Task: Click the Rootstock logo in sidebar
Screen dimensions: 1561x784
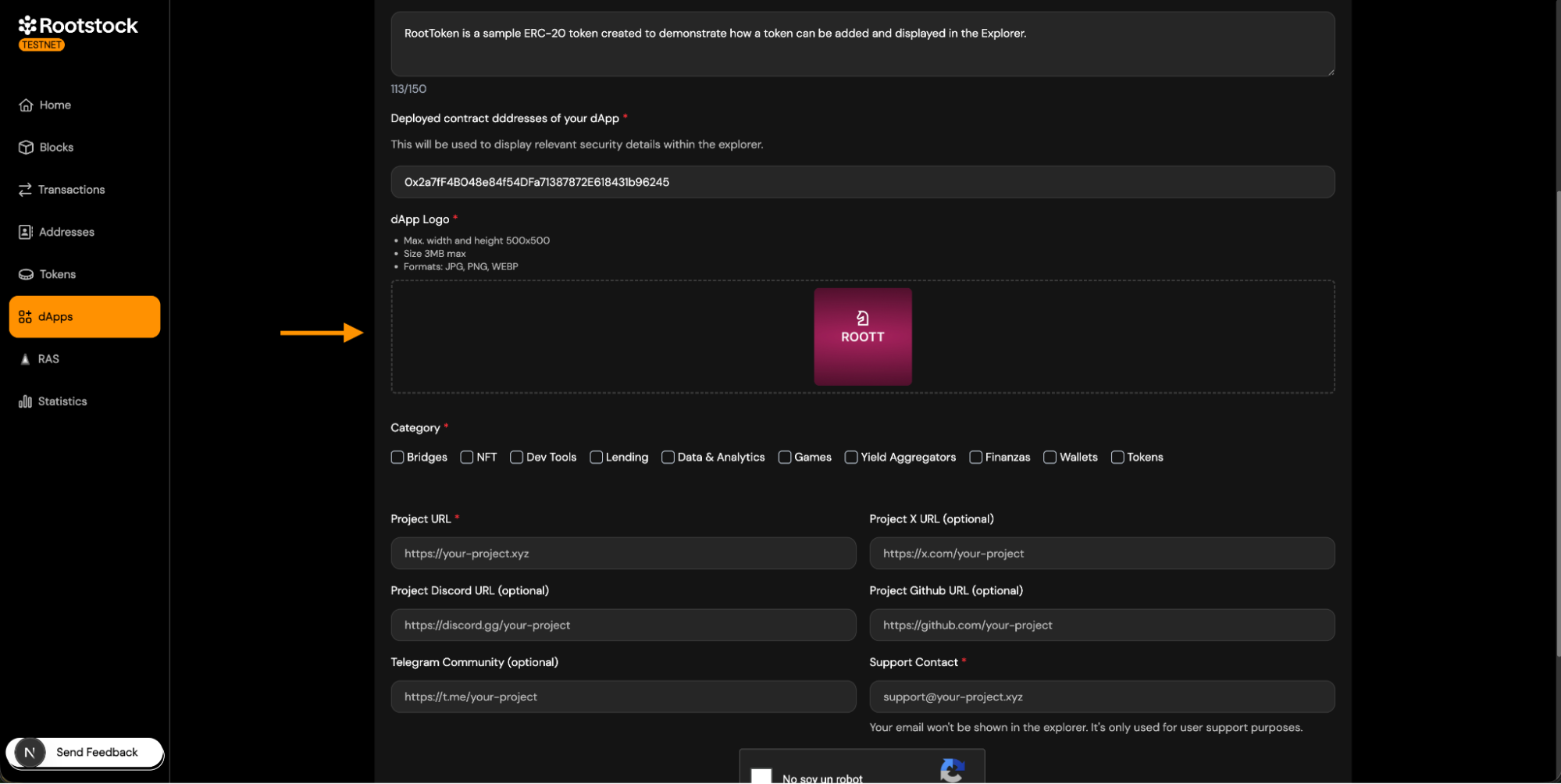Action: click(77, 26)
